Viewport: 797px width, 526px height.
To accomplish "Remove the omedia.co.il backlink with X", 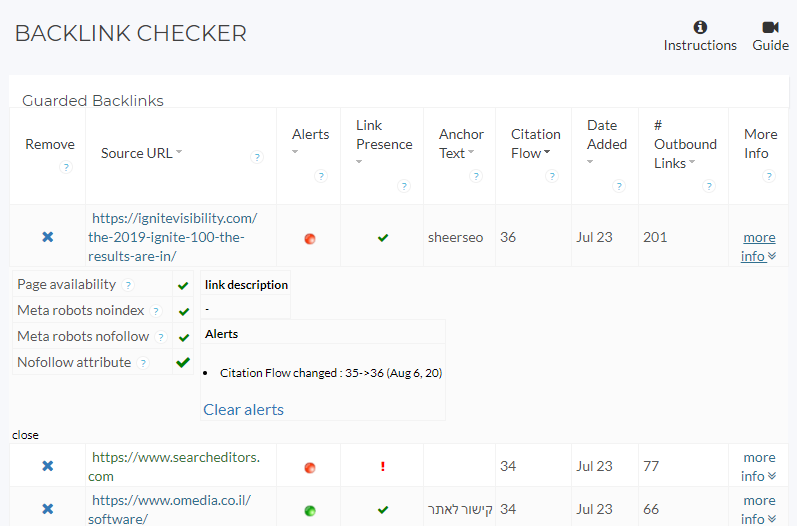I will (47, 509).
